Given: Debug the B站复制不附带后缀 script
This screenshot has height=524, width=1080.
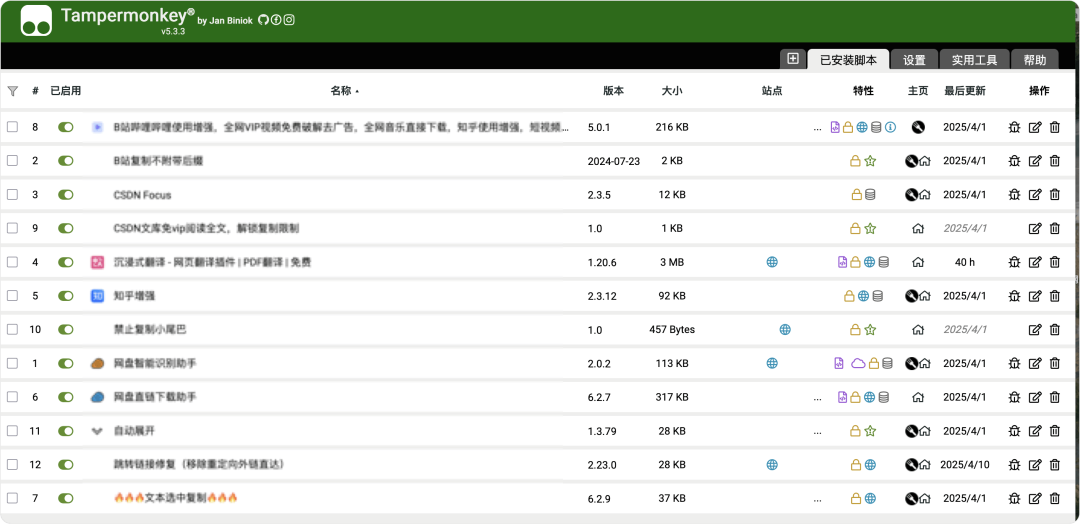Looking at the screenshot, I should click(1014, 161).
